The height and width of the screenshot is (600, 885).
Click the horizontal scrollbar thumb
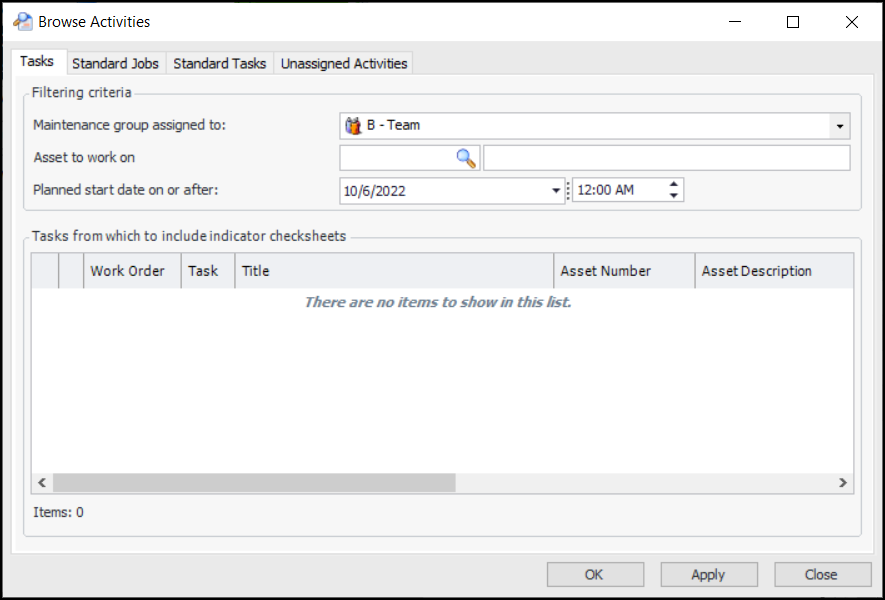tap(254, 483)
